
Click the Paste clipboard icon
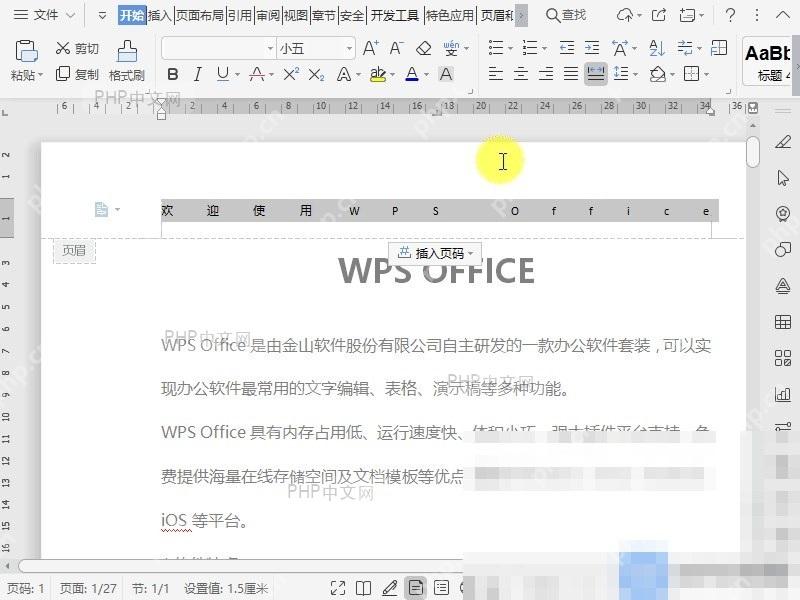26,51
